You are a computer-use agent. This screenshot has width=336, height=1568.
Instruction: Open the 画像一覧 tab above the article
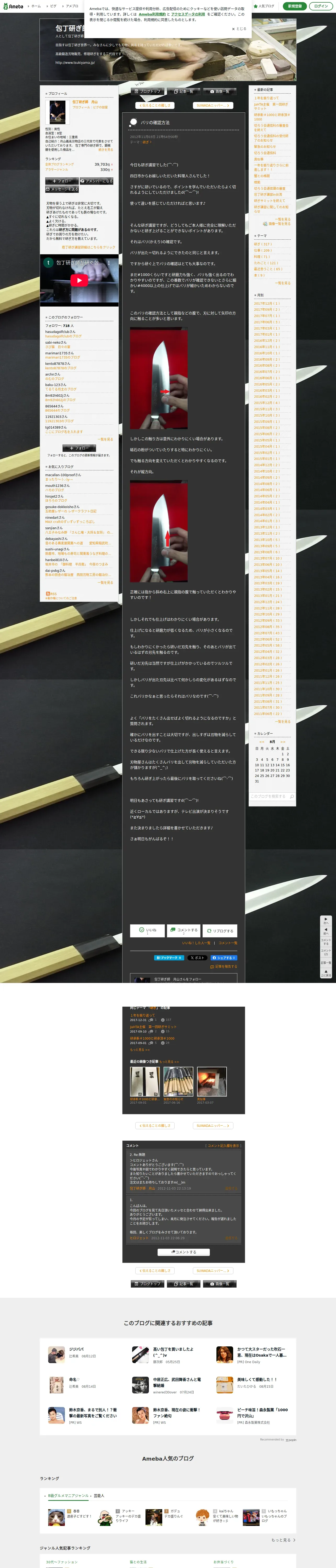[x=220, y=91]
